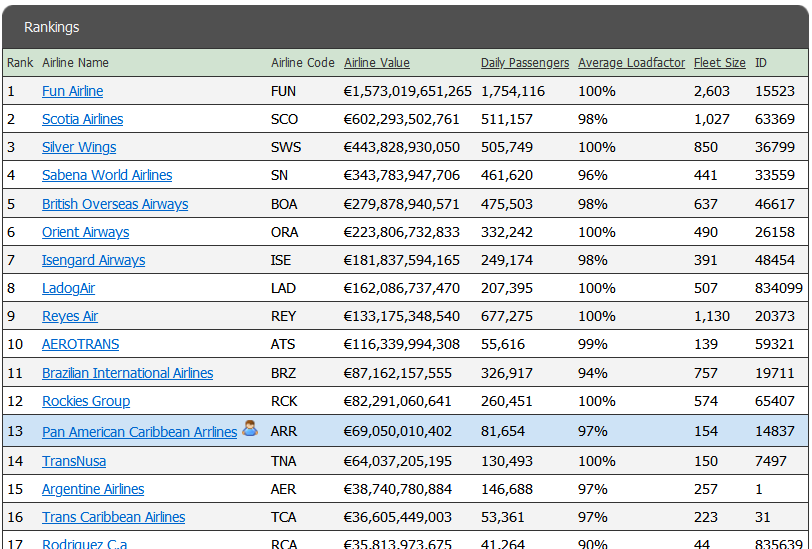The image size is (812, 549).
Task: Click the Pan American Caribbean Airlines link
Action: (139, 432)
